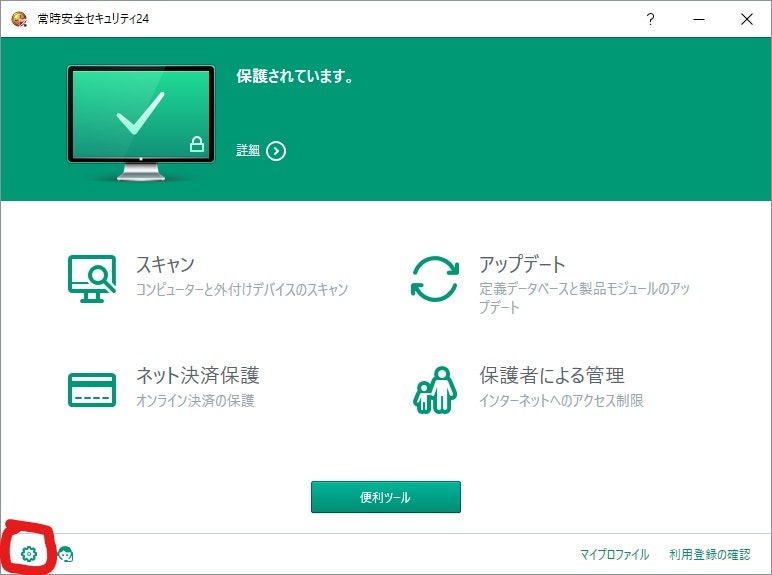772x575 pixels.
Task: Select the スキャン heading
Action: 165,264
